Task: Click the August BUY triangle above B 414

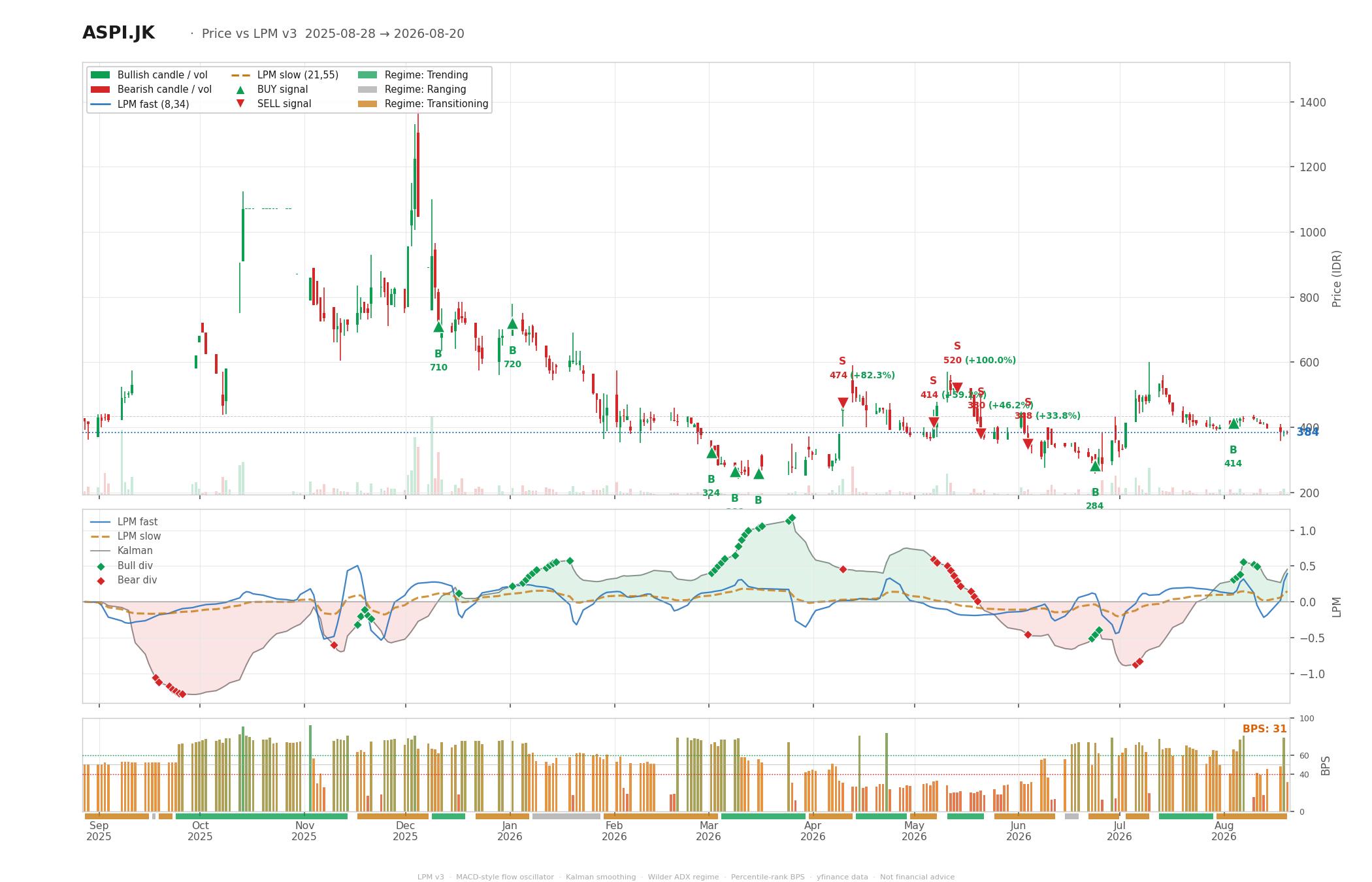Action: [x=1233, y=423]
